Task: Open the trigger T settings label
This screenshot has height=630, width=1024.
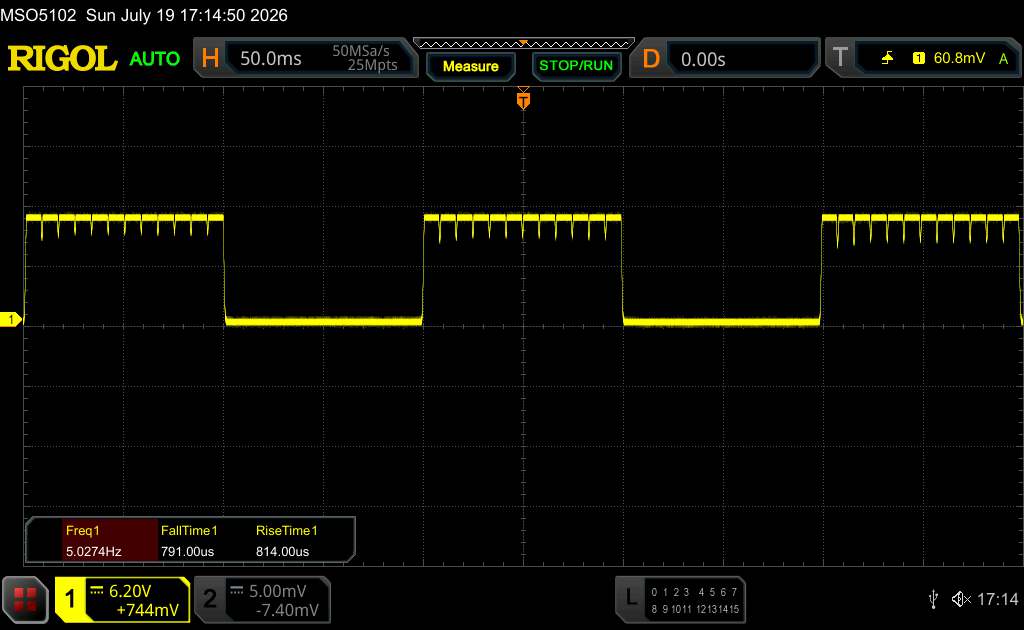Action: [x=840, y=57]
